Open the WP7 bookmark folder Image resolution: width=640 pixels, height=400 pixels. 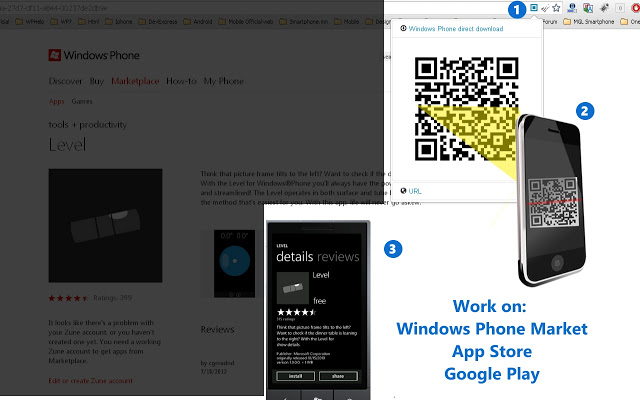(x=61, y=22)
